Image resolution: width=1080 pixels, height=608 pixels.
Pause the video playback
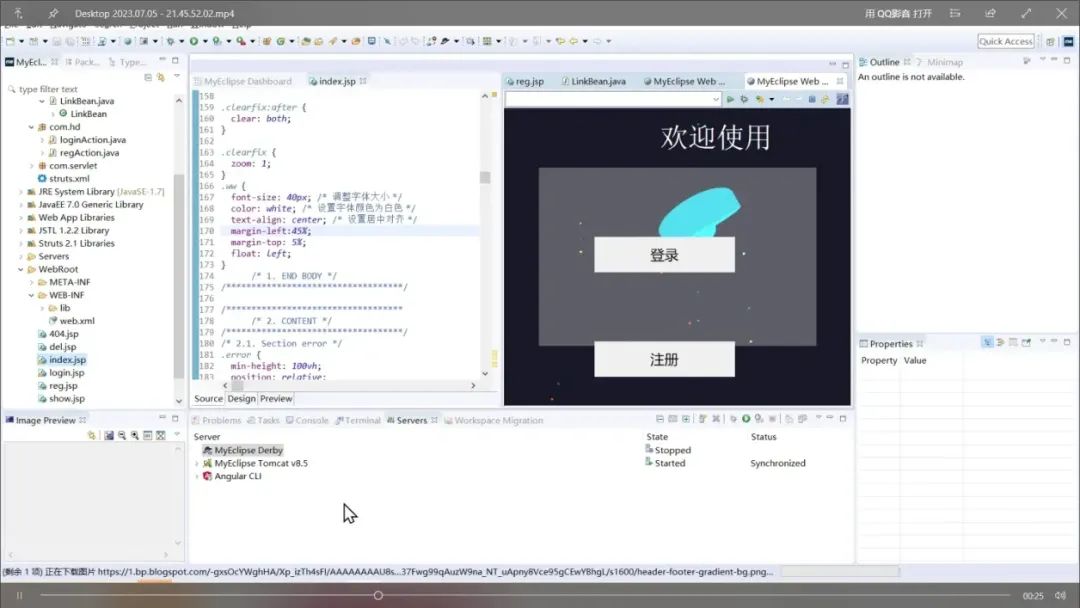point(19,596)
